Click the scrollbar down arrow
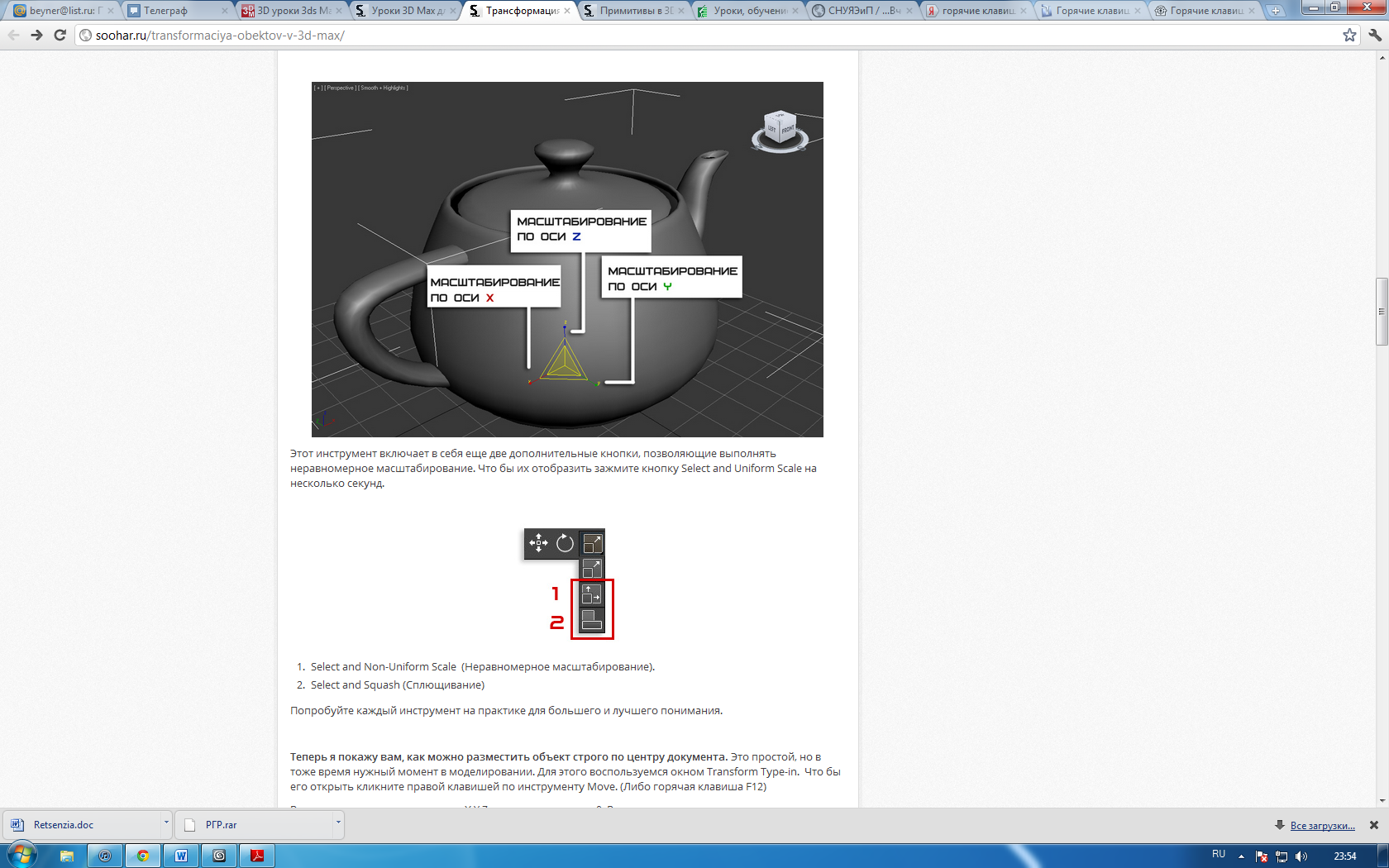This screenshot has height=868, width=1389. click(x=1382, y=800)
